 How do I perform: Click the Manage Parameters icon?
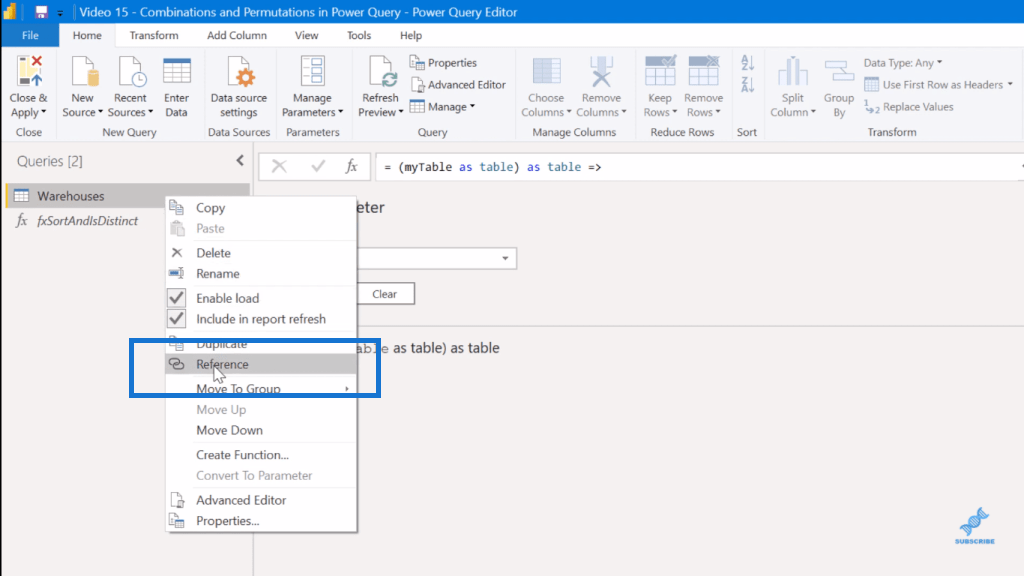pyautogui.click(x=312, y=72)
